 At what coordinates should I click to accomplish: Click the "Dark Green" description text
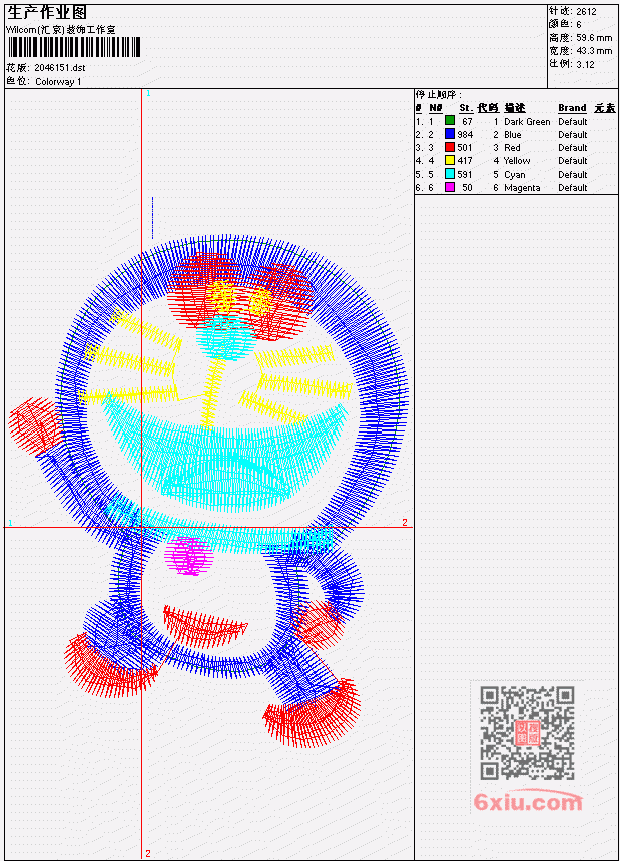(x=527, y=121)
